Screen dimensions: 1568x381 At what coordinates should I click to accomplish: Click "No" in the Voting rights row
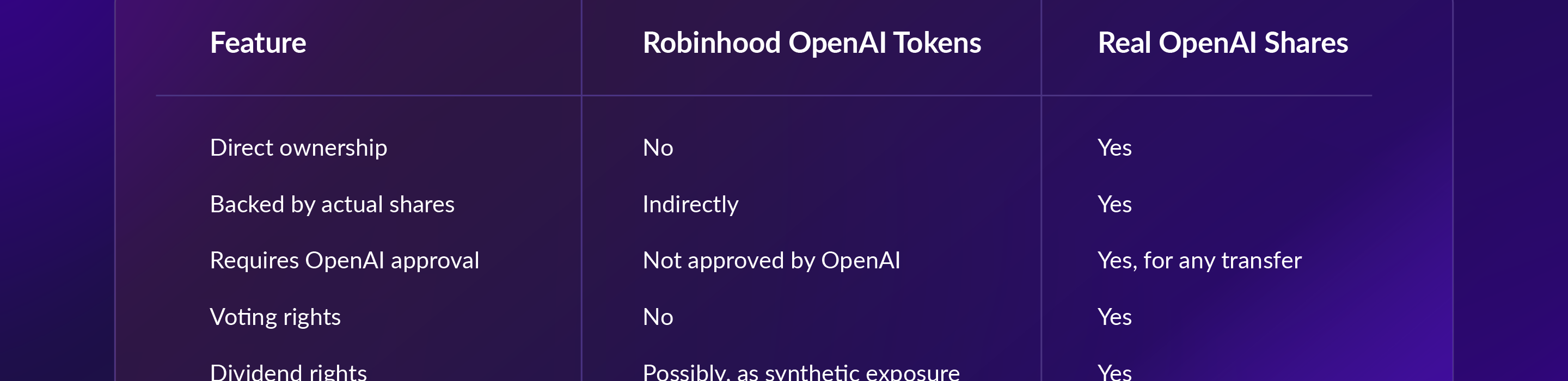pyautogui.click(x=657, y=317)
